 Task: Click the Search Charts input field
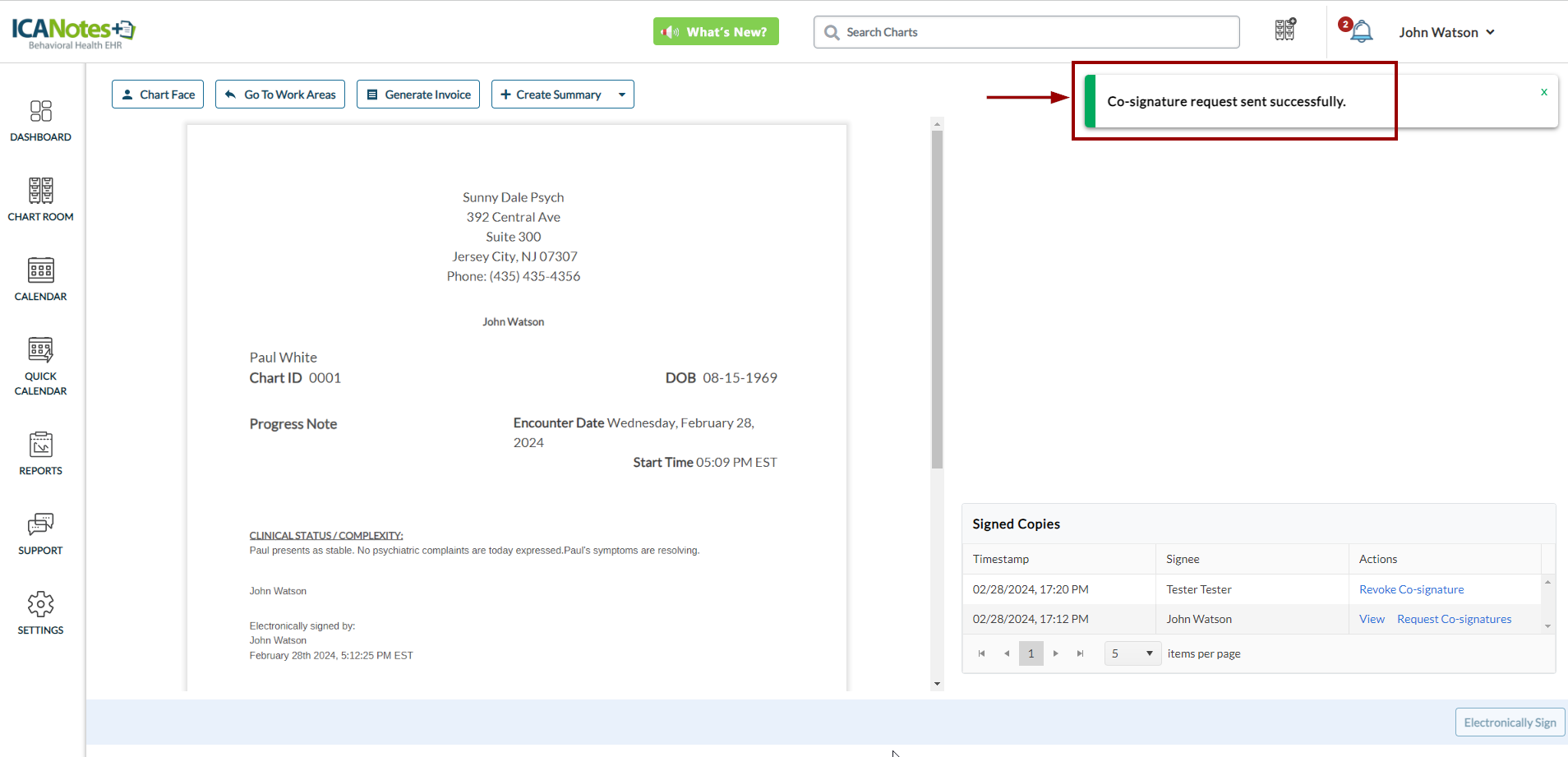click(x=1026, y=32)
